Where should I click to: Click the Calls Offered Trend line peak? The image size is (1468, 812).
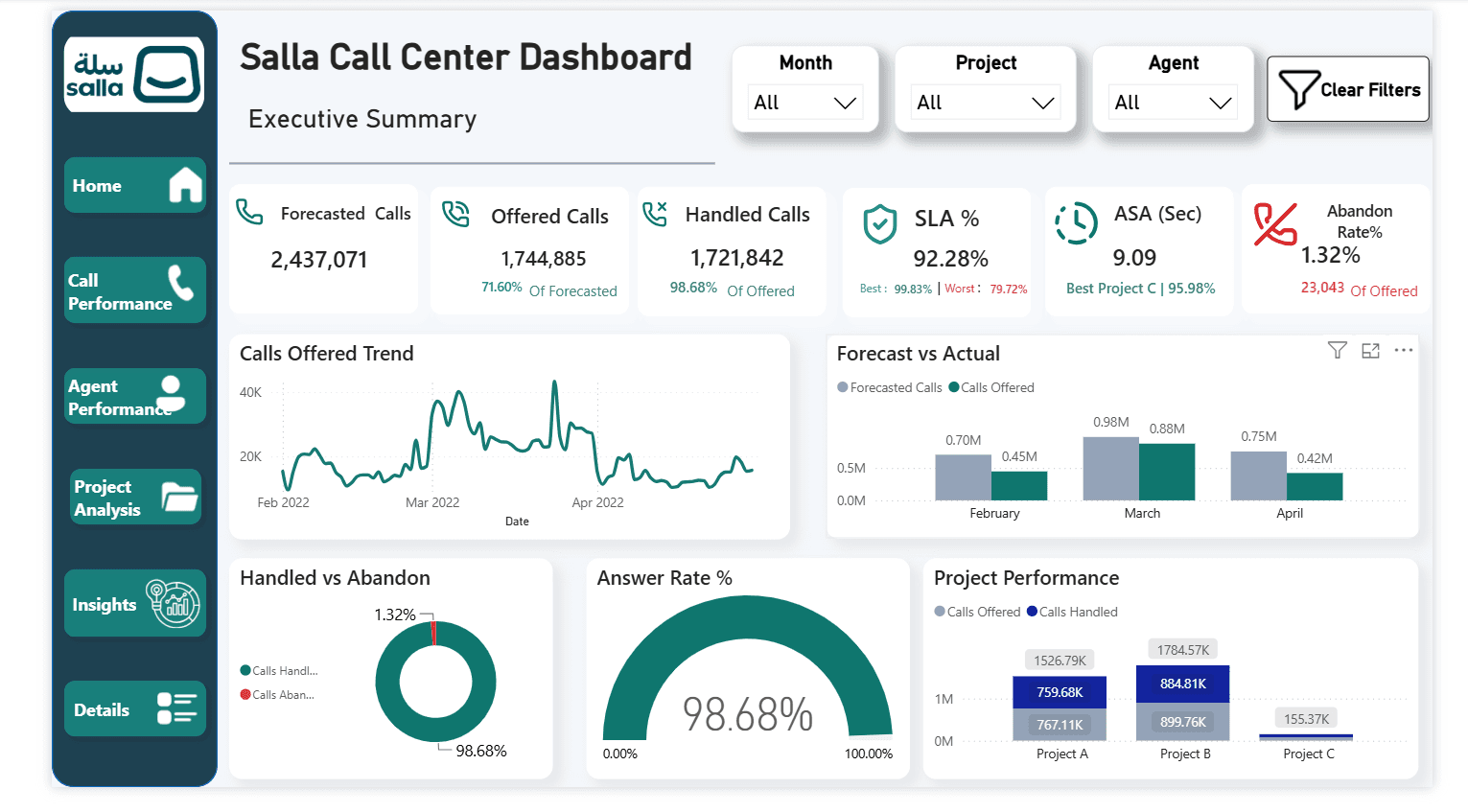pyautogui.click(x=554, y=383)
